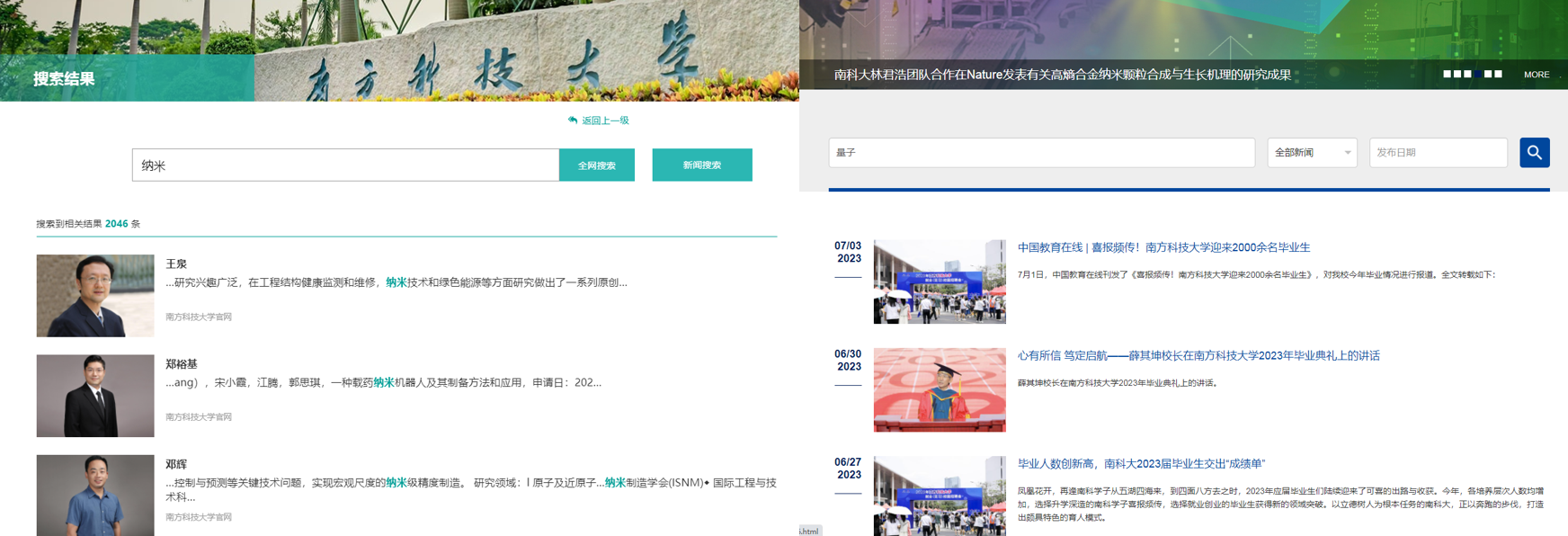Viewport: 1568px width, 536px height.
Task: Select the active dark-blue carousel indicator
Action: coord(1478,75)
